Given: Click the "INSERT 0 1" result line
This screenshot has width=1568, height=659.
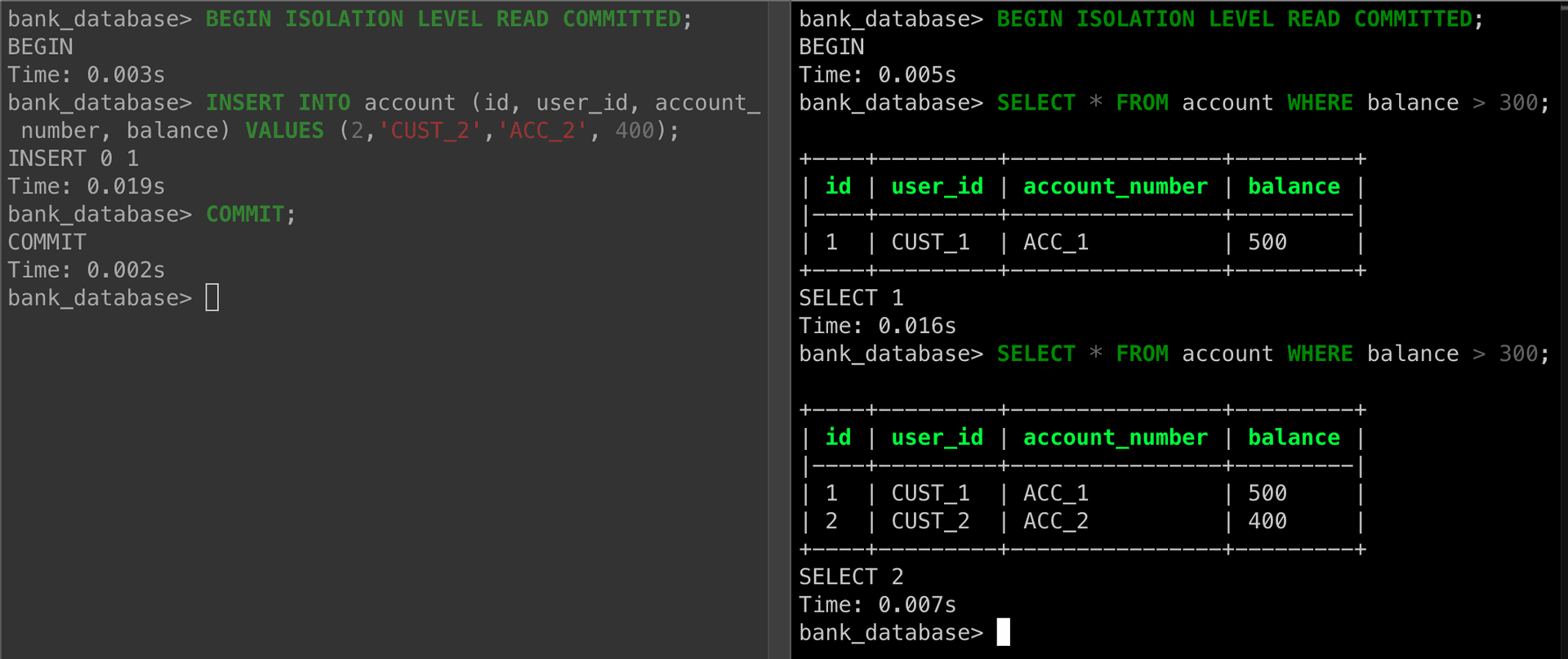Looking at the screenshot, I should 73,158.
